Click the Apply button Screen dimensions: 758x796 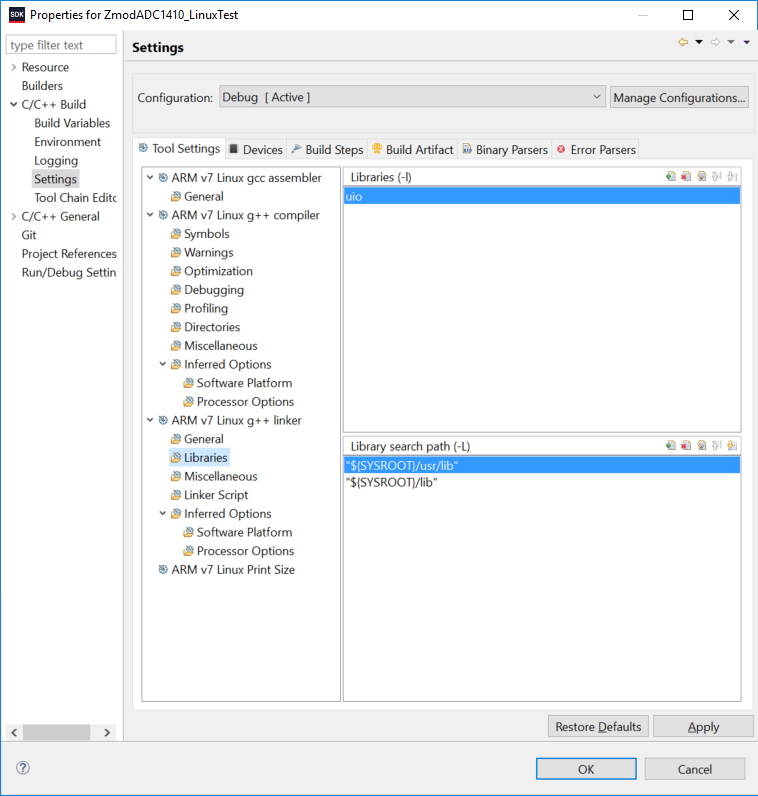703,726
